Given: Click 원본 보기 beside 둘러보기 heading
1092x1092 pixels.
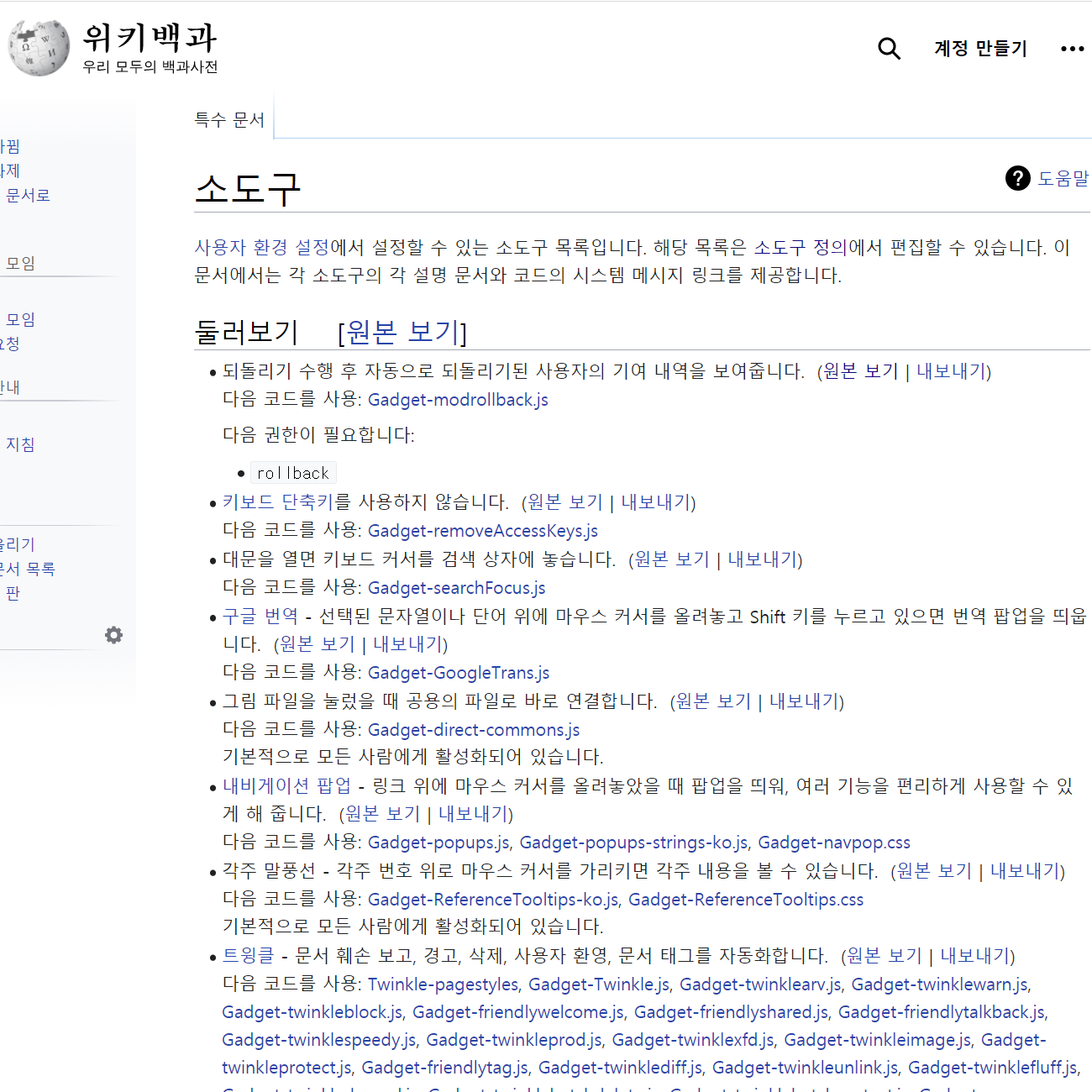Looking at the screenshot, I should 402,332.
